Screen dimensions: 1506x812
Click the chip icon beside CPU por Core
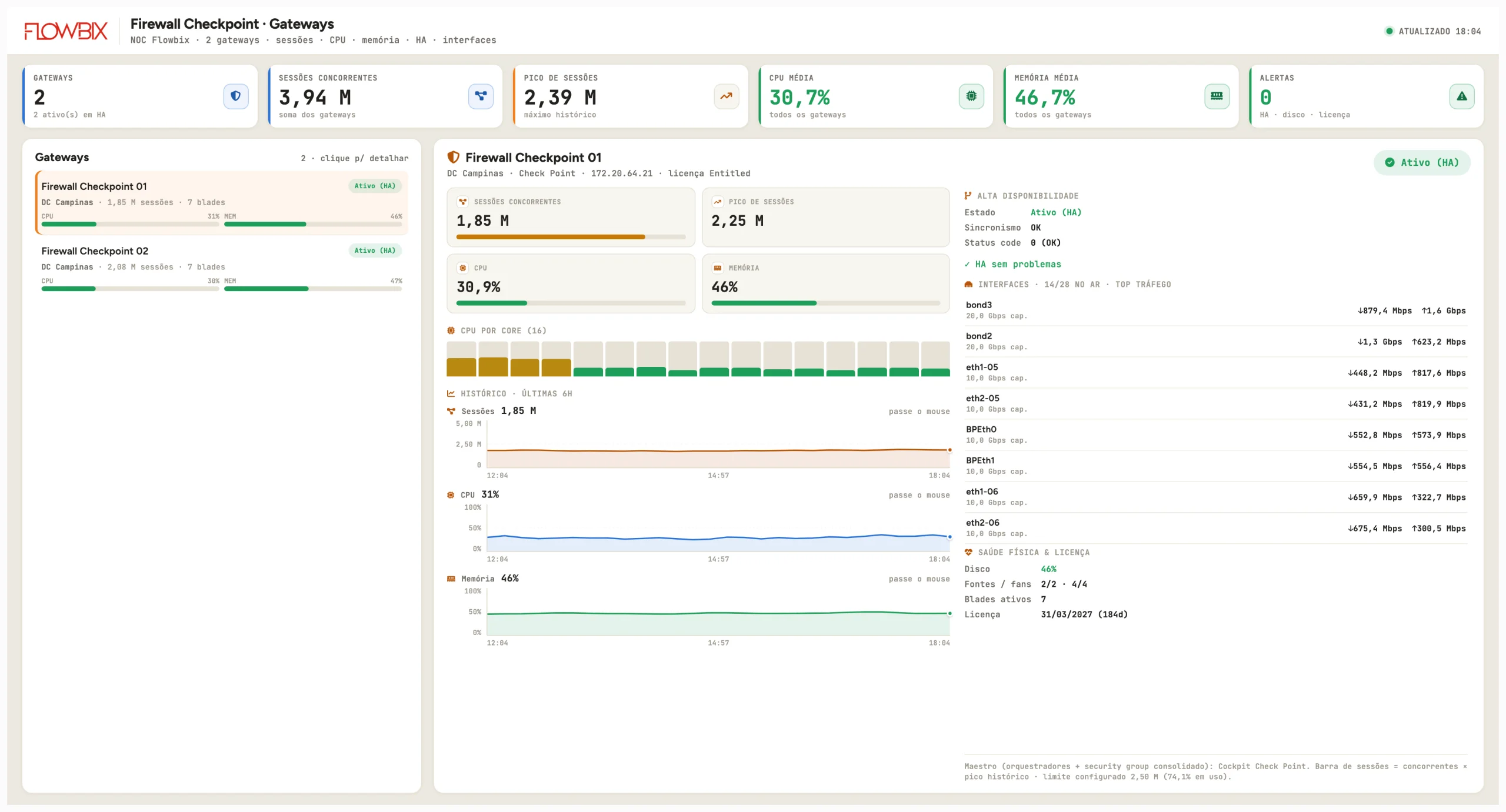pyautogui.click(x=451, y=330)
